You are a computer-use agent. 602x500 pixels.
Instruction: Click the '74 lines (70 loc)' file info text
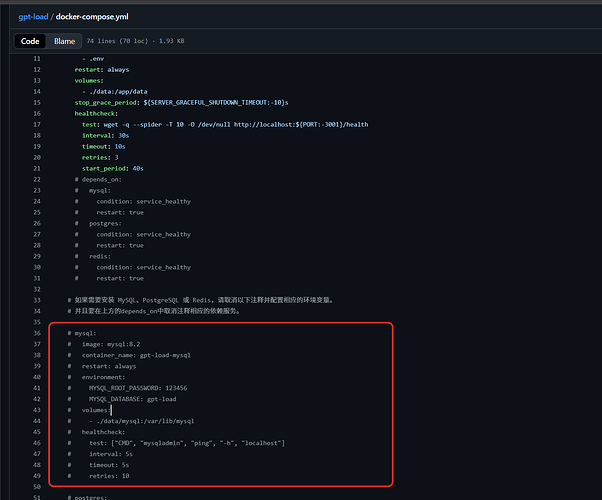(117, 41)
